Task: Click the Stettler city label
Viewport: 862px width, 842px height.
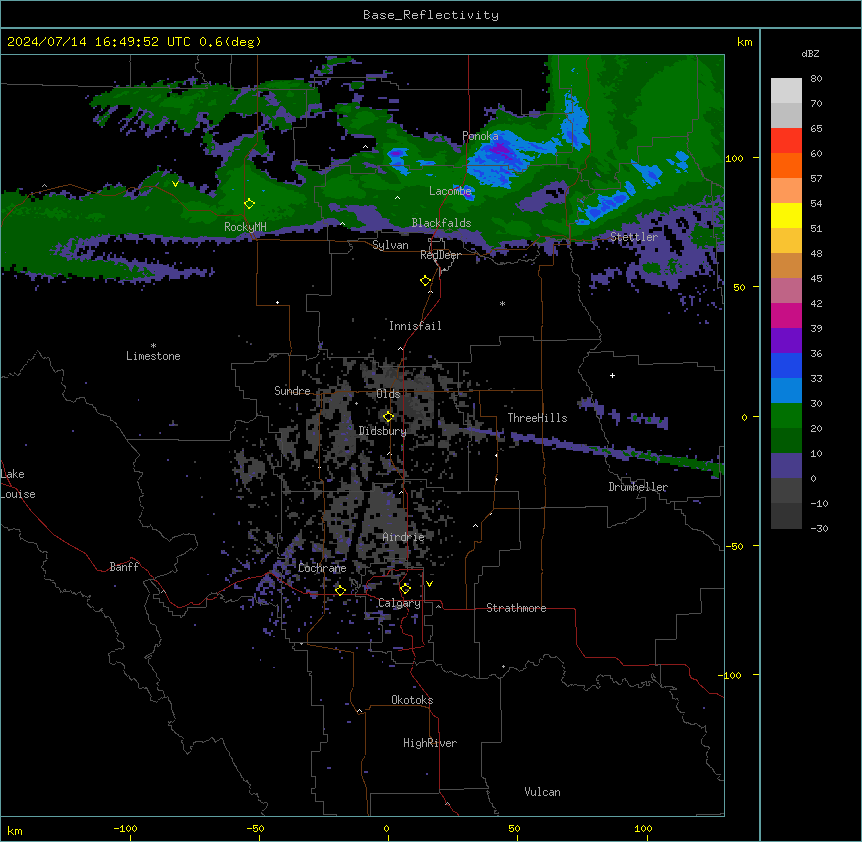Action: pyautogui.click(x=634, y=237)
